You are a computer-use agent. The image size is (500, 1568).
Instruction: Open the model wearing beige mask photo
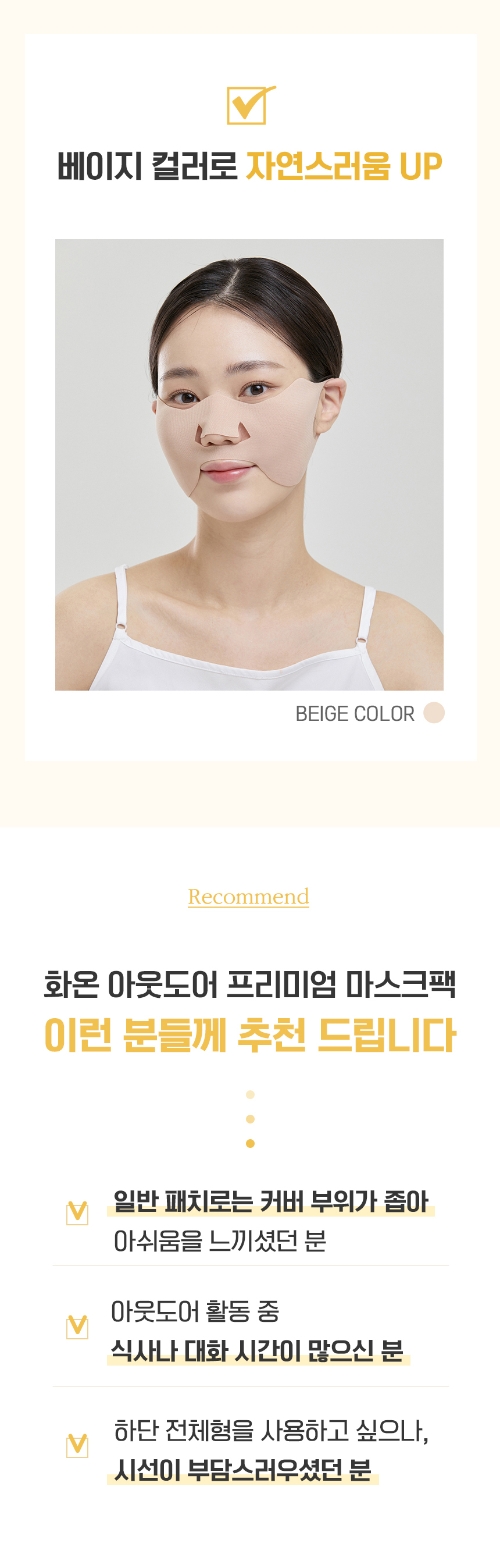point(249,464)
